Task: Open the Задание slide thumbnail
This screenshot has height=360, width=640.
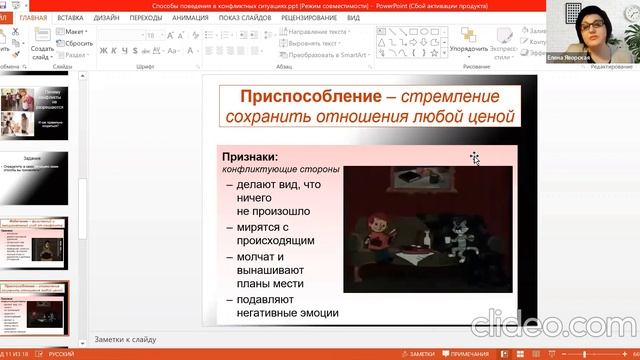Action: [x=34, y=178]
